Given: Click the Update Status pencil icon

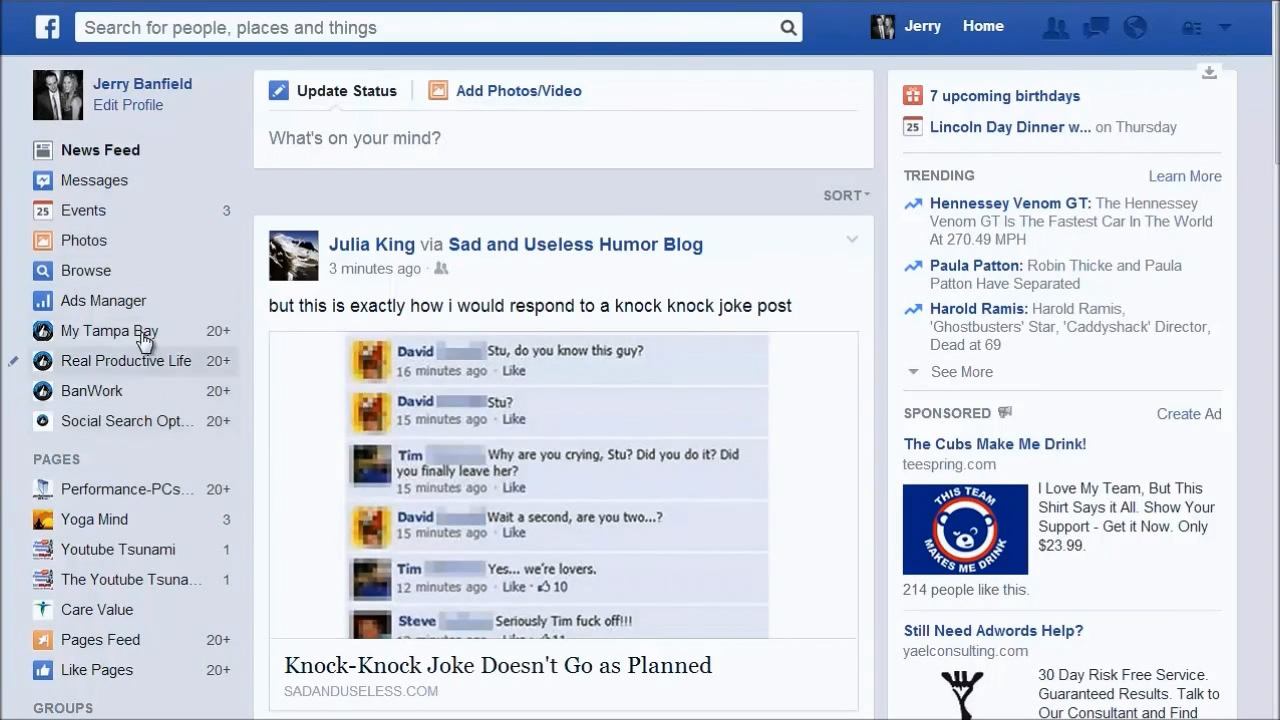Looking at the screenshot, I should (278, 91).
